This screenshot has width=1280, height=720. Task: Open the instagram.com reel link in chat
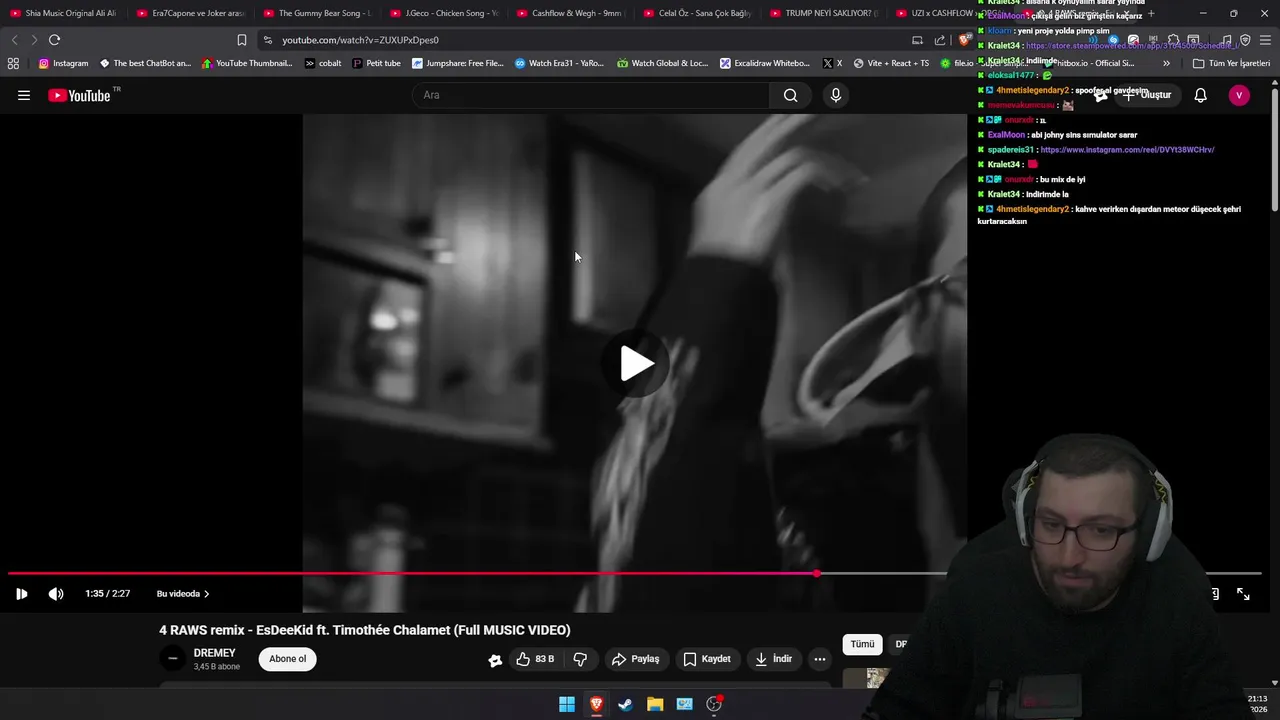(1127, 150)
